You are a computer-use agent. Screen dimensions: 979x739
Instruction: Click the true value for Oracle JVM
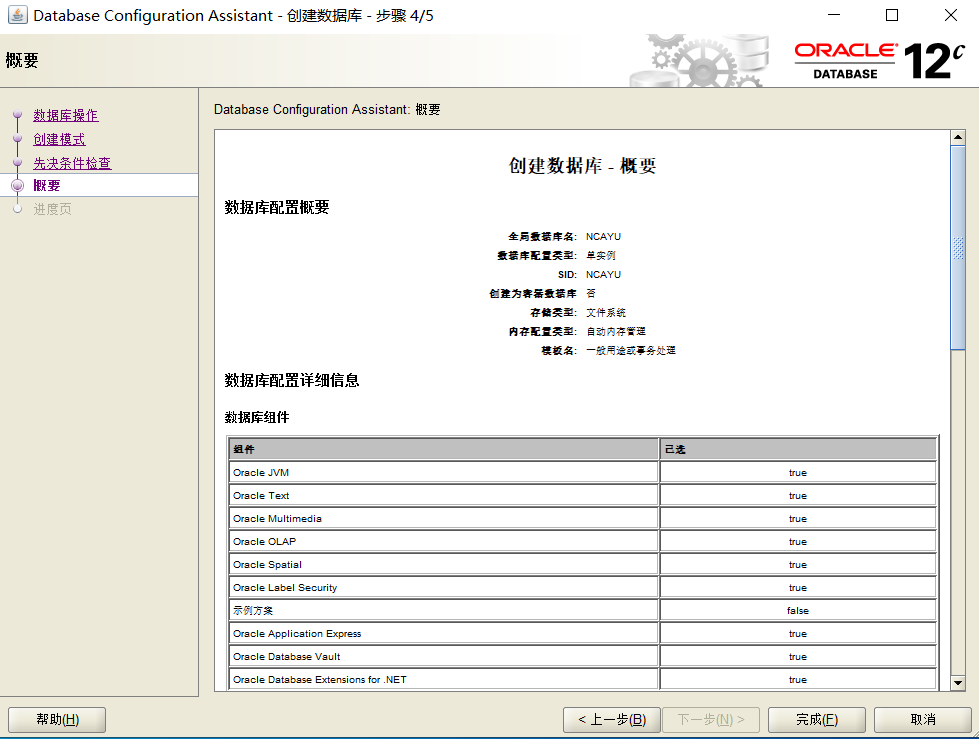pos(798,472)
